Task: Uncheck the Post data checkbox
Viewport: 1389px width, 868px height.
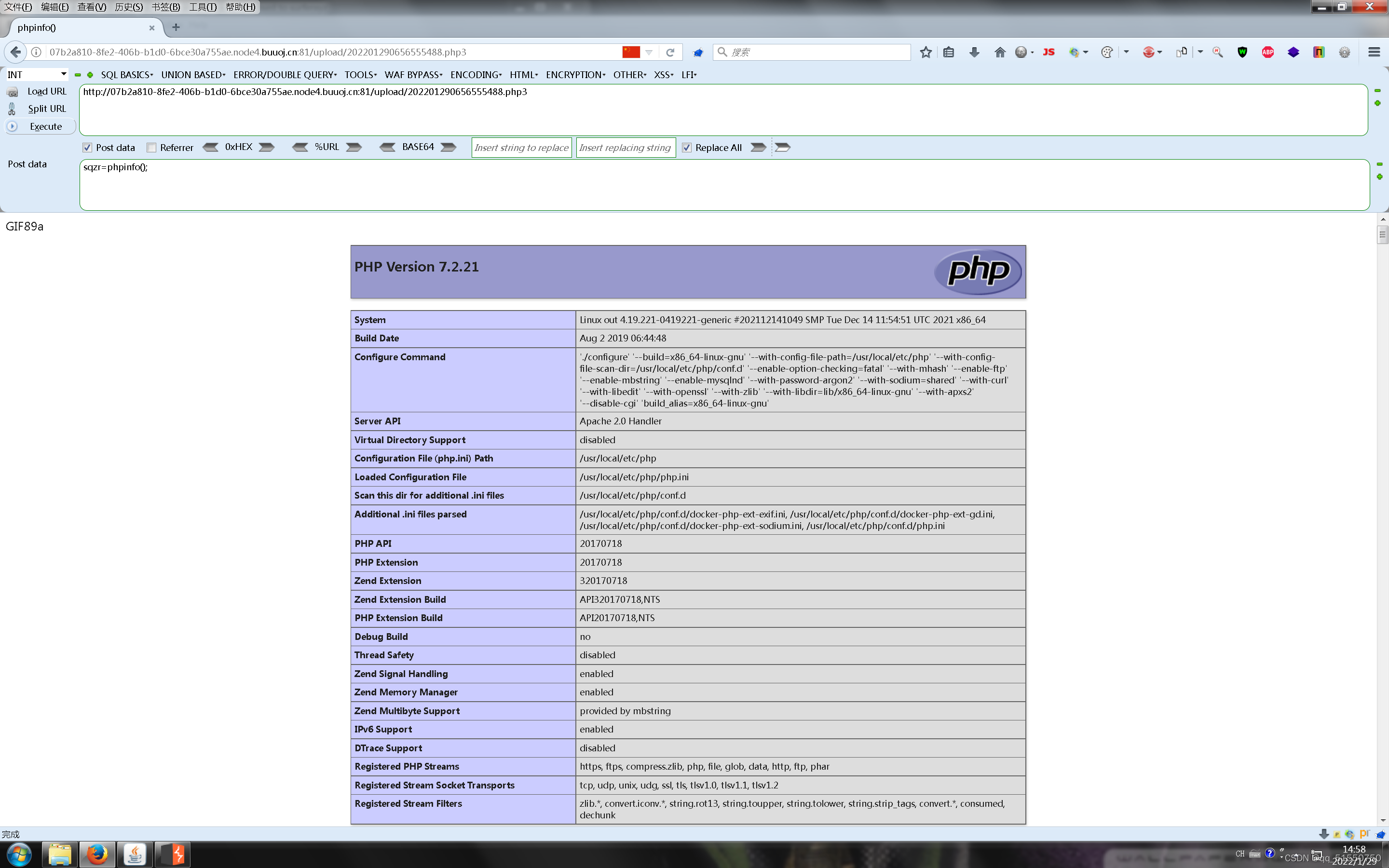Action: [x=87, y=148]
